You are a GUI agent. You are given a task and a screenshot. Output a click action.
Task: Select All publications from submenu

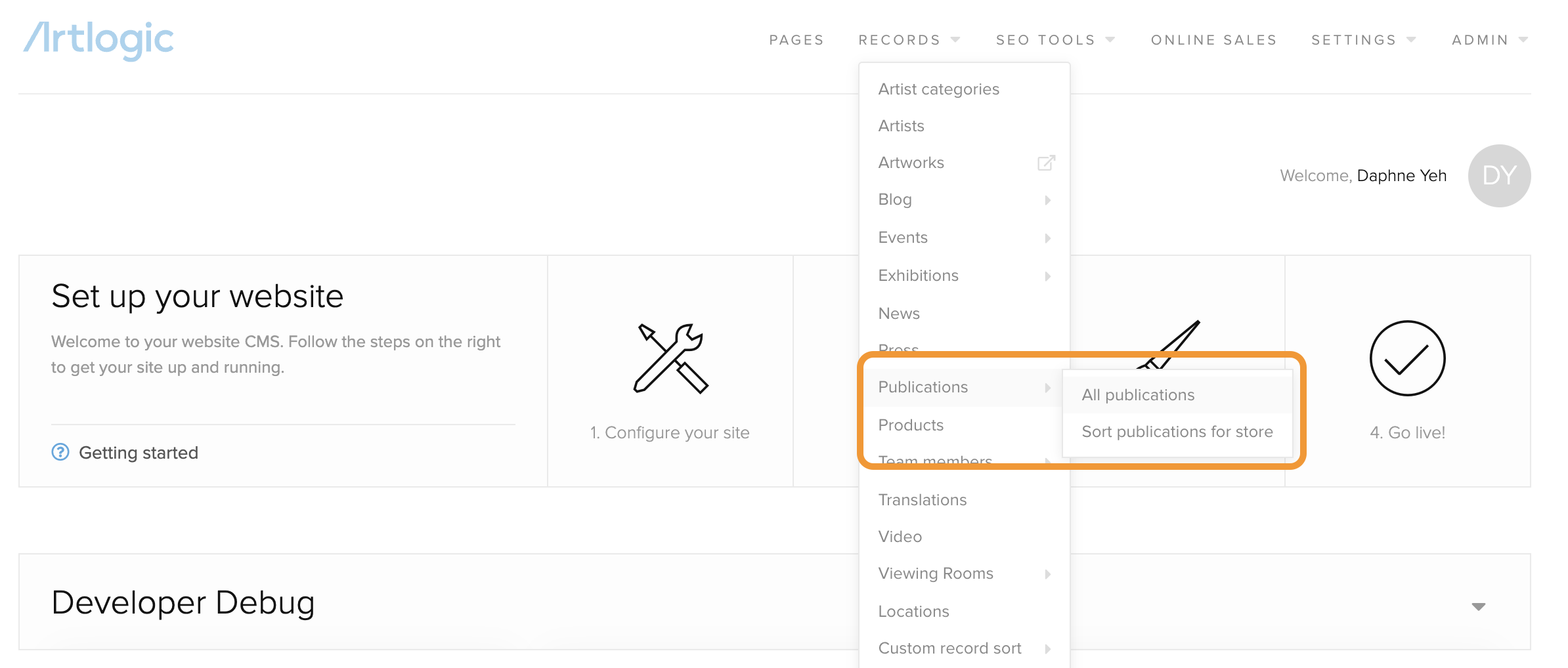[1138, 395]
